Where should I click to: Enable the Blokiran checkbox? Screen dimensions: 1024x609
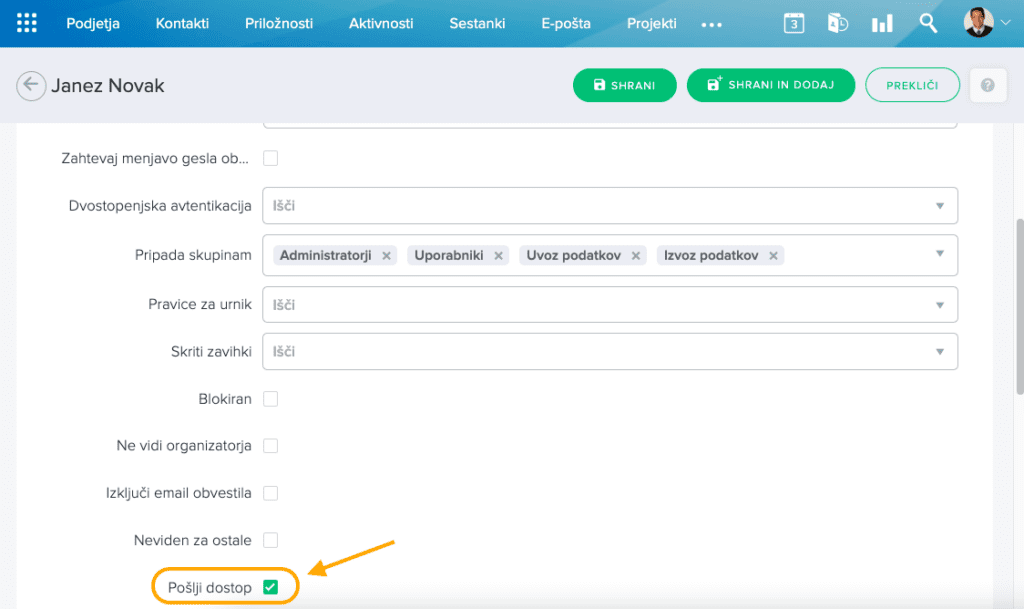pos(270,399)
